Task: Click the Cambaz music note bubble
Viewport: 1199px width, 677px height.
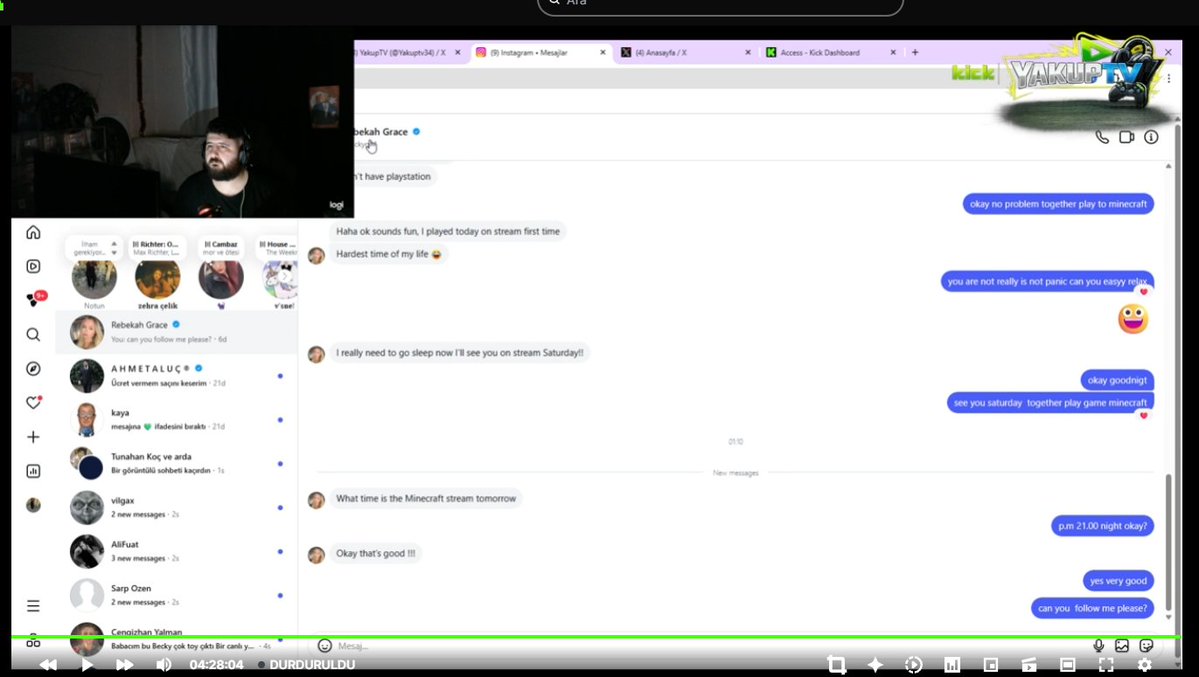Action: pyautogui.click(x=220, y=248)
